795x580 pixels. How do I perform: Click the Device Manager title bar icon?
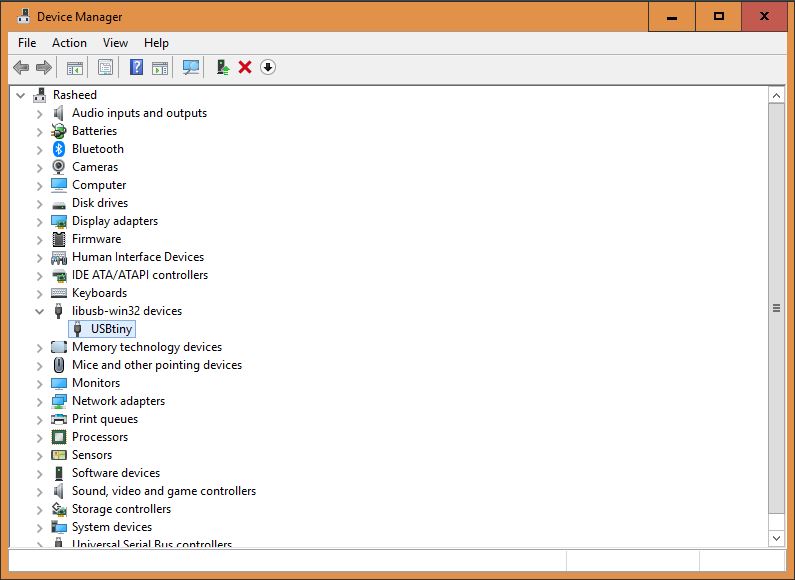click(23, 16)
